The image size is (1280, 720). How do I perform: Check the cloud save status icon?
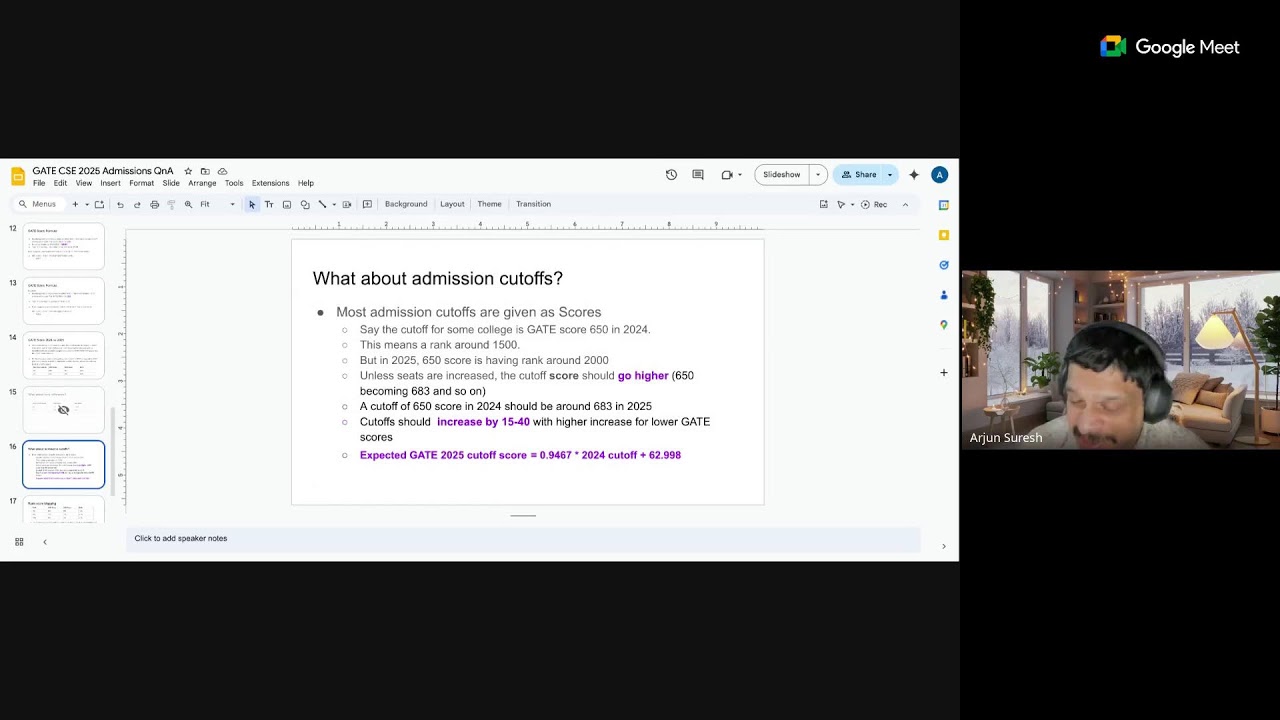tap(222, 171)
